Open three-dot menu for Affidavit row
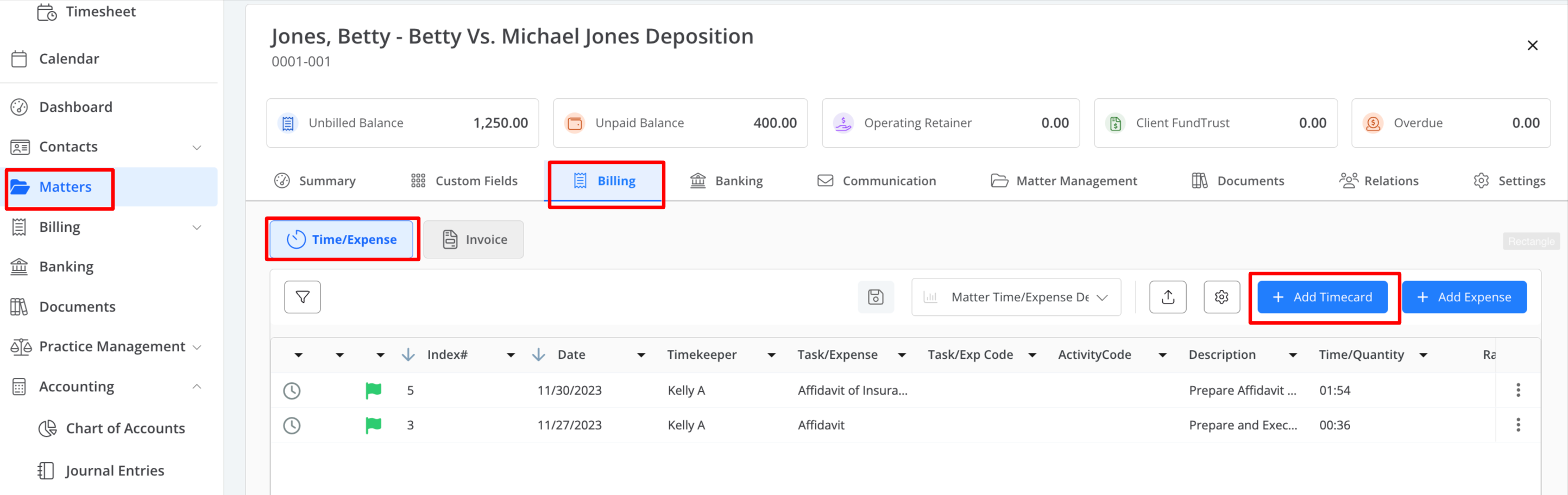The height and width of the screenshot is (495, 1568). pos(1517,425)
